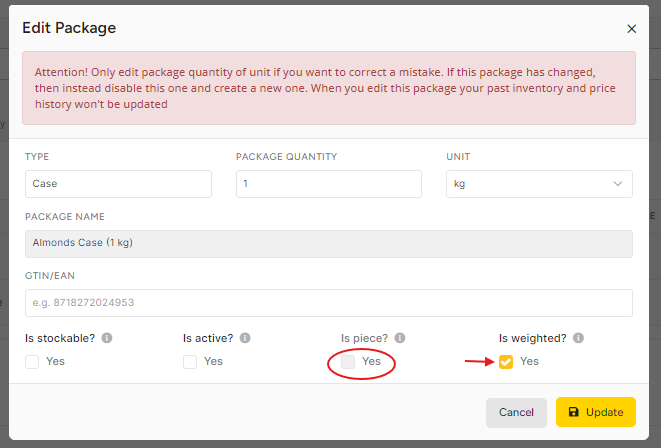Click info icon beside Is active?
The image size is (661, 448).
point(245,338)
